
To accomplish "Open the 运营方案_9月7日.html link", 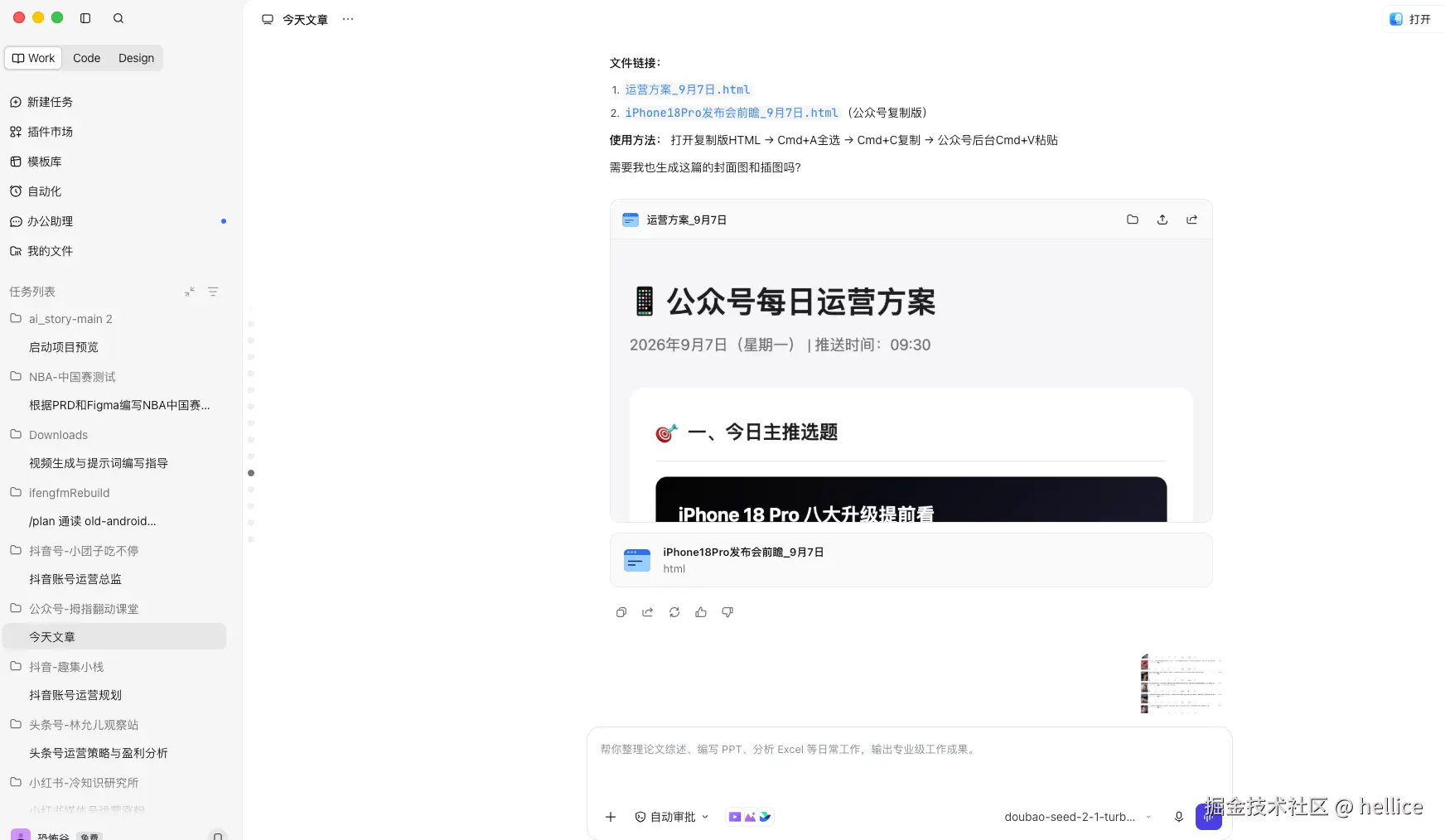I will pyautogui.click(x=688, y=89).
